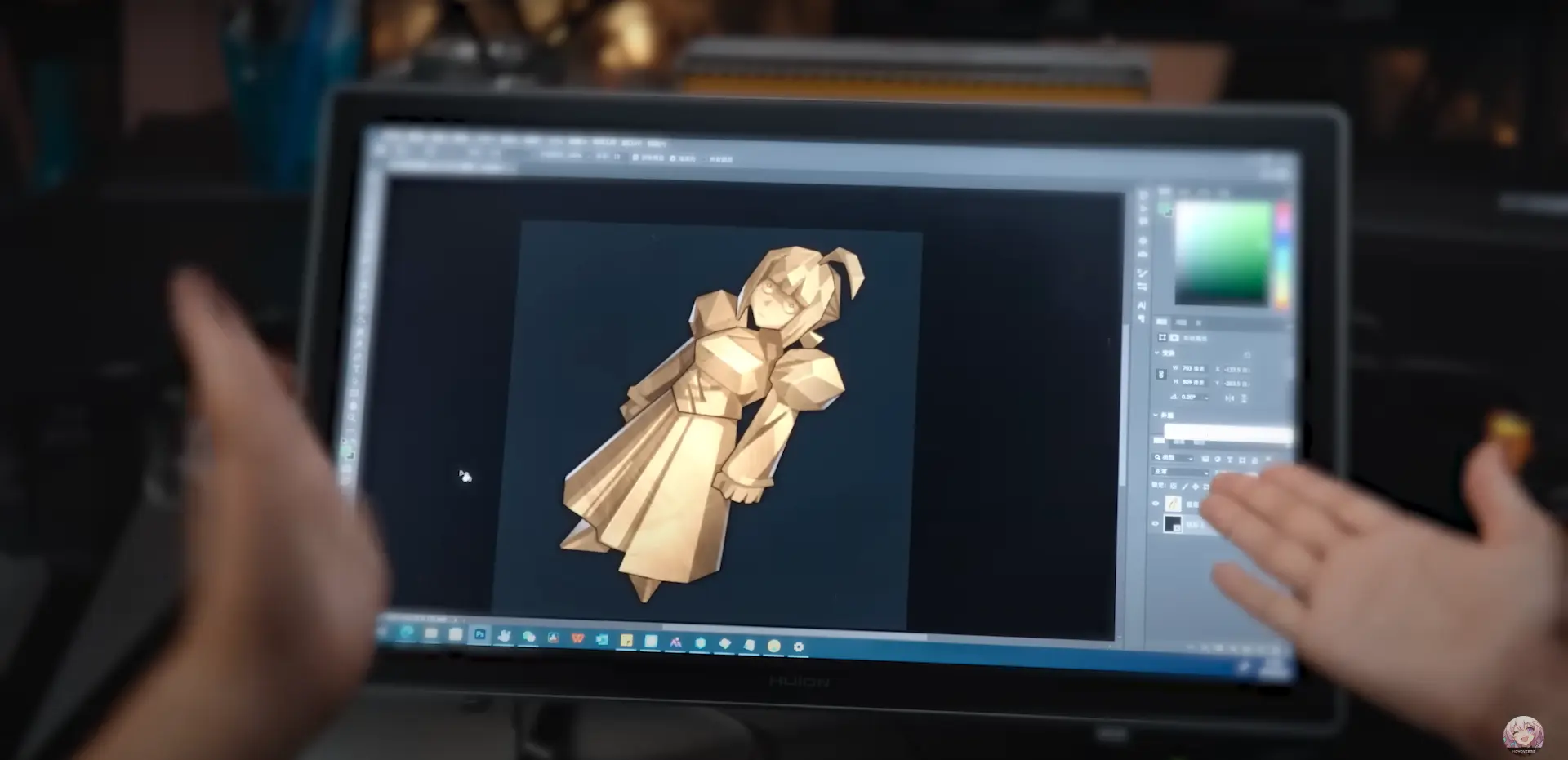Click the bounding-box icon in Properties header

point(1162,337)
